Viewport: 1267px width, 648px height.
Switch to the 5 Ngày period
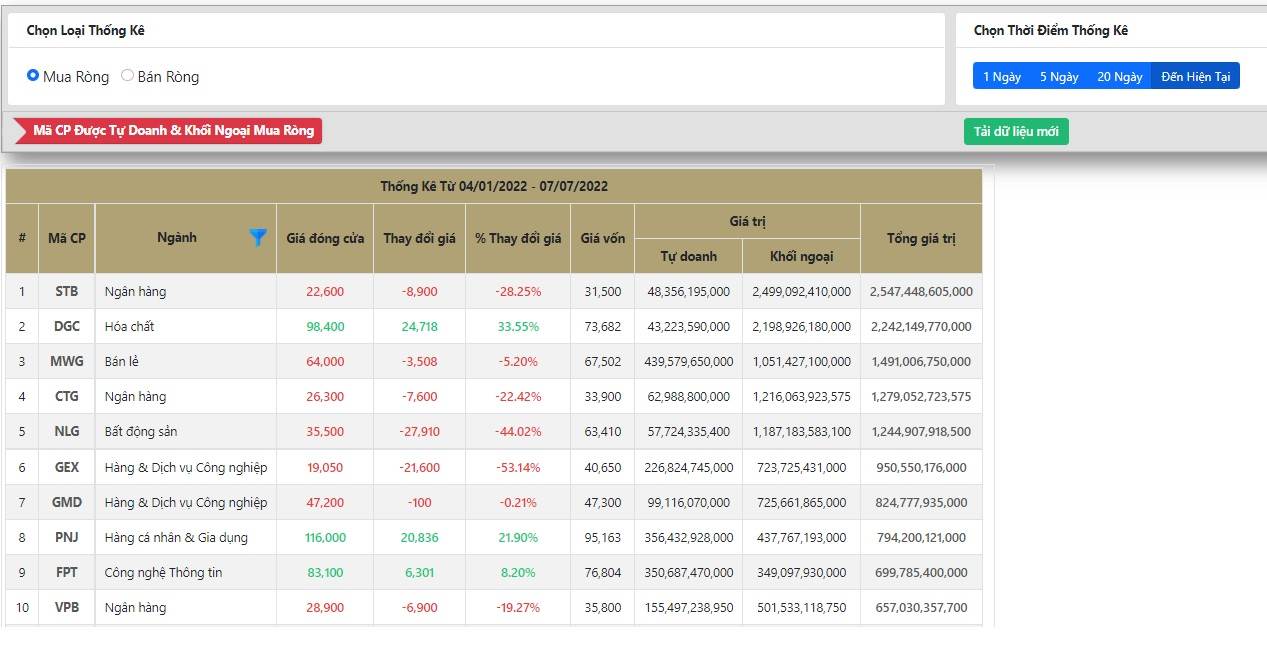click(1059, 76)
